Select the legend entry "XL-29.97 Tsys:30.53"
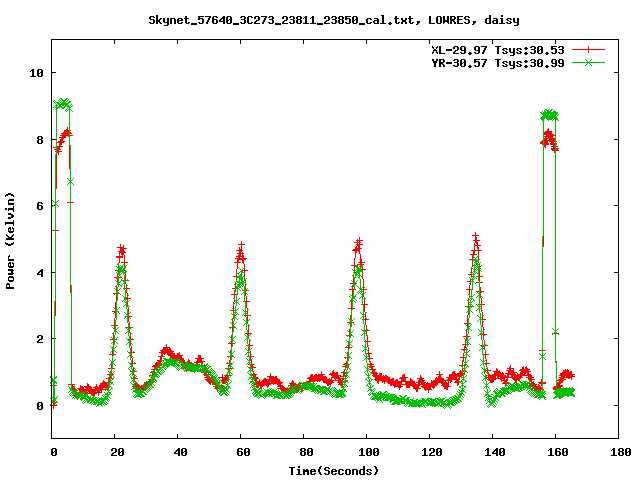This screenshot has width=640, height=480. tap(498, 50)
